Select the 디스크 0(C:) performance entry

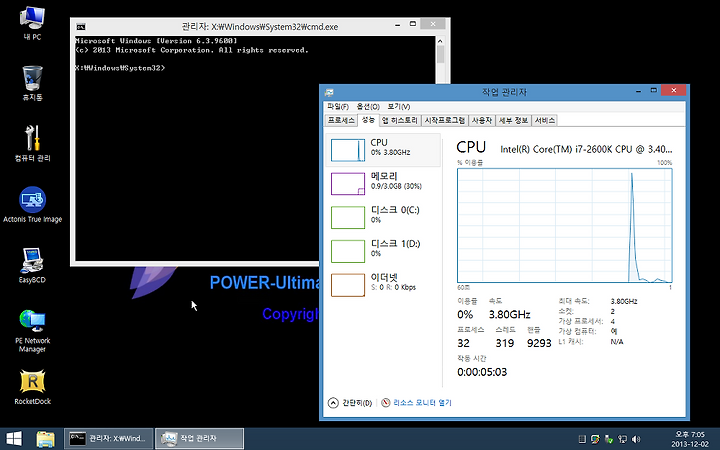[383, 217]
